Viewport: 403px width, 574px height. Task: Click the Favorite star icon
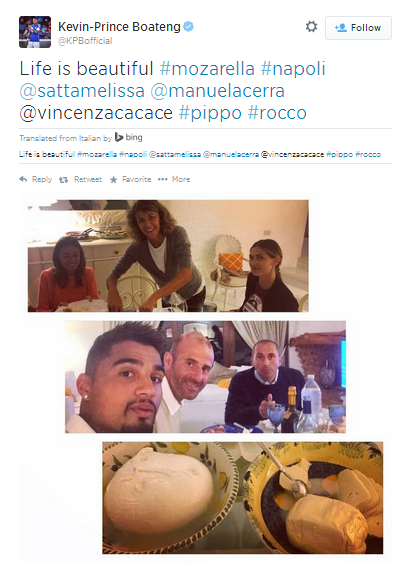click(113, 179)
